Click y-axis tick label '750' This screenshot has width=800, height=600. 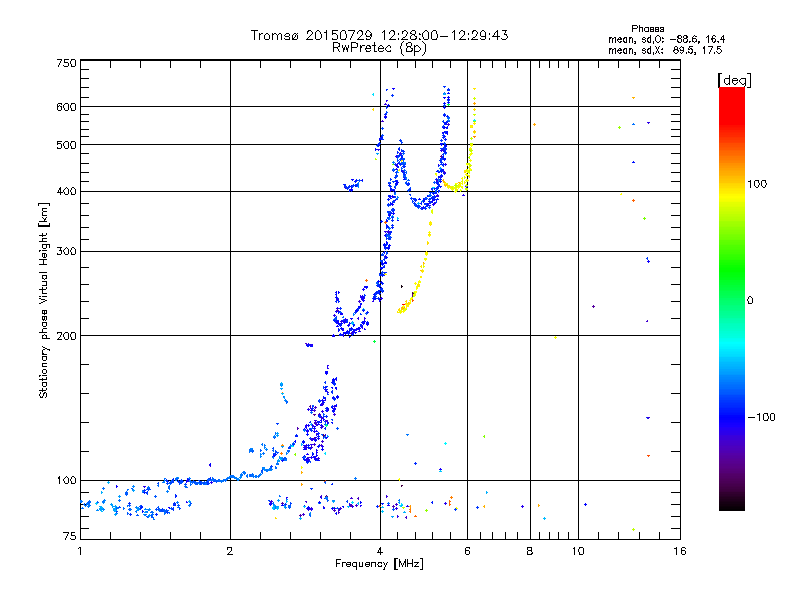[x=66, y=63]
